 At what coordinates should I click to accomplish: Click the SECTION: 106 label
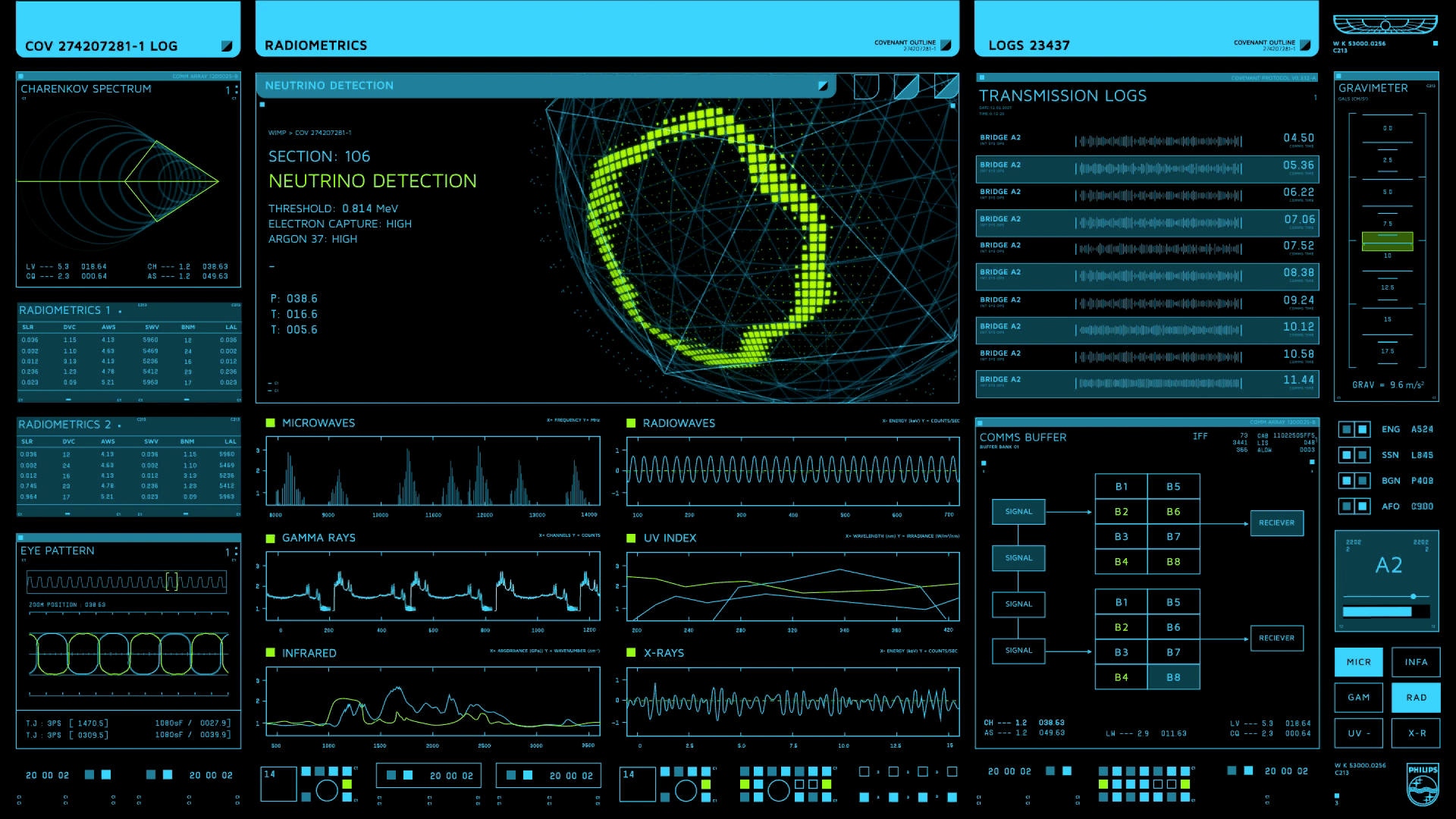[x=319, y=156]
